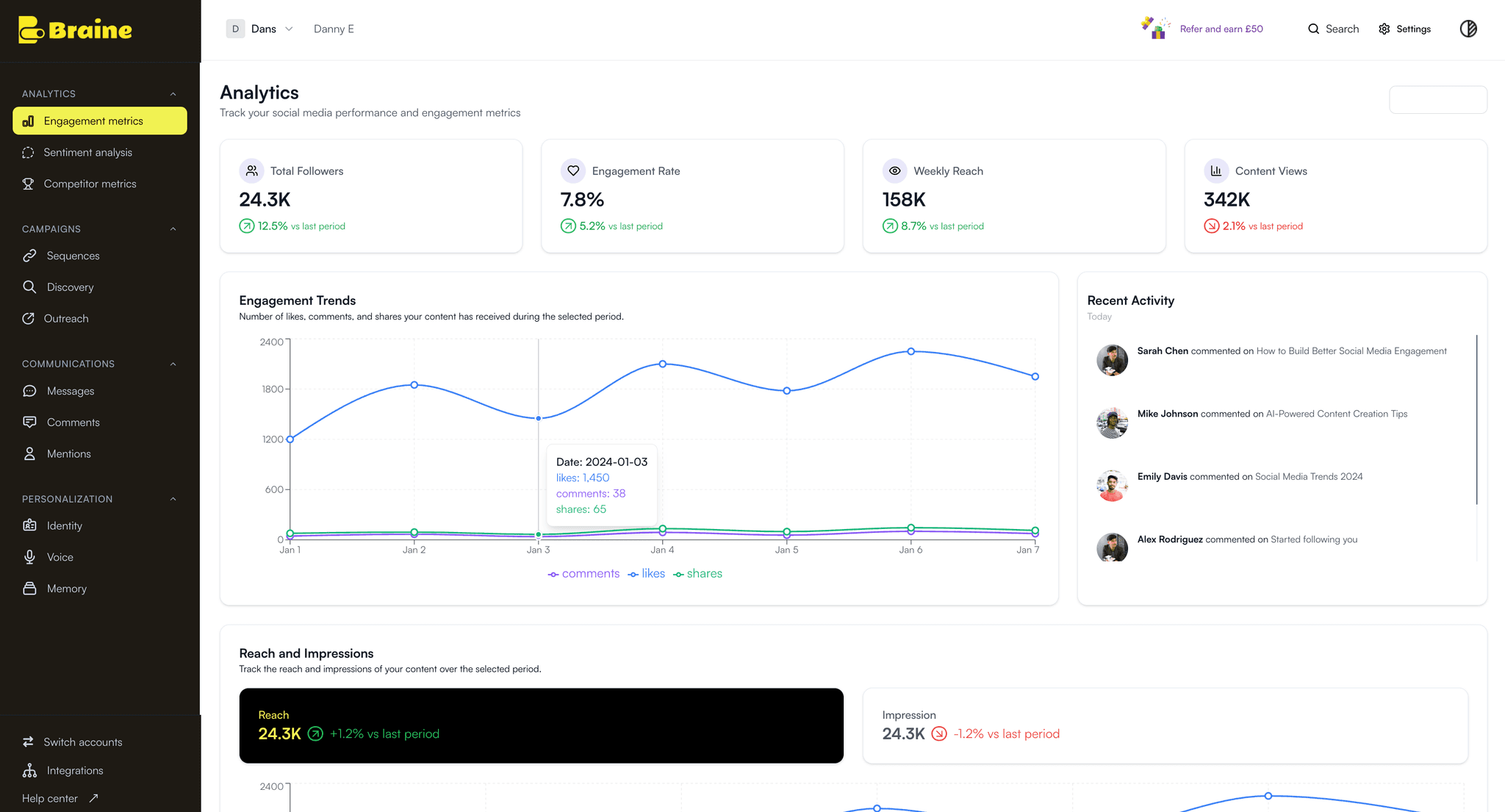Open Sentiment analysis from sidebar
The height and width of the screenshot is (812, 1505).
click(x=87, y=152)
